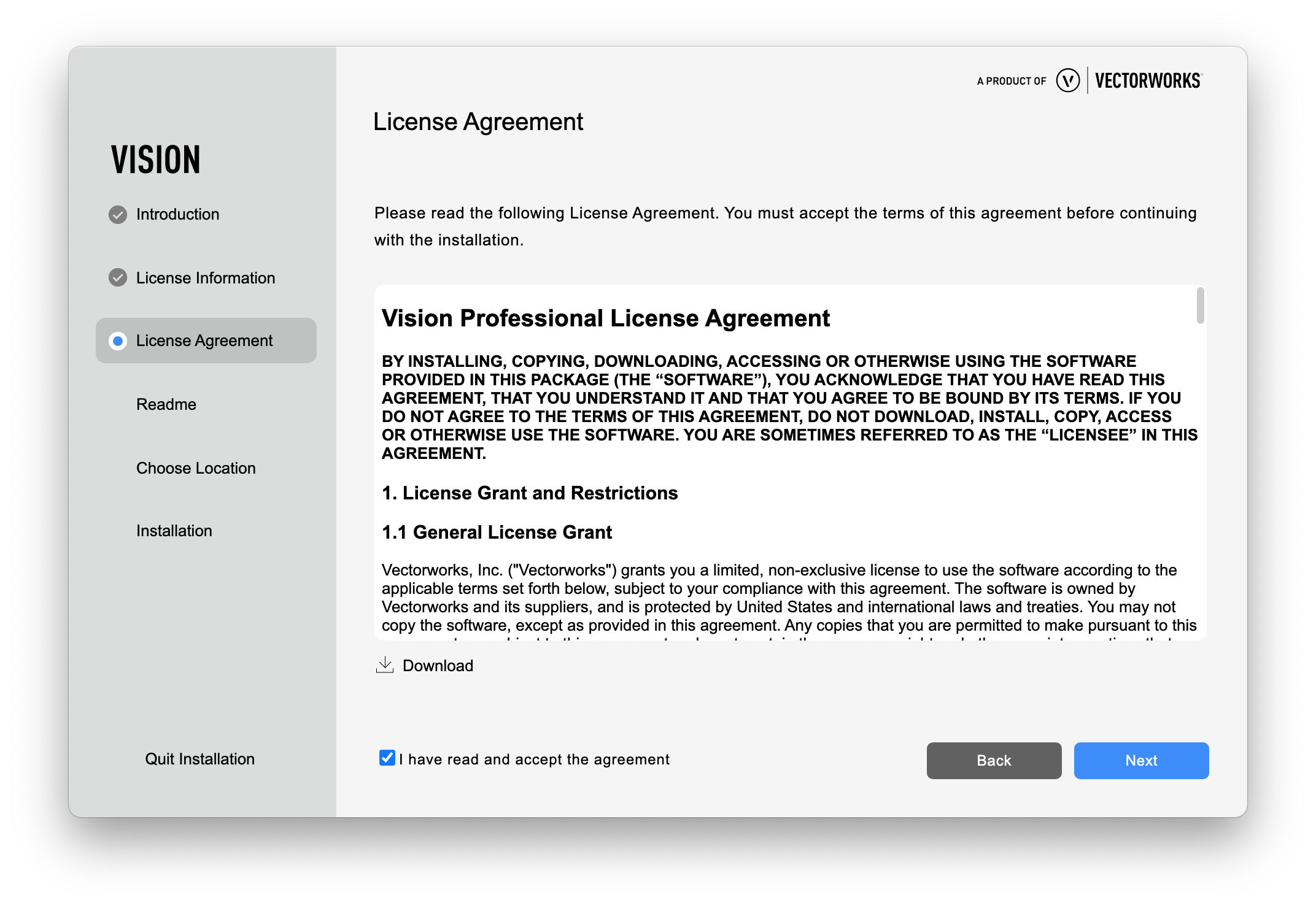Select License Agreement step in sidebar
This screenshot has height=908, width=1316.
point(206,340)
